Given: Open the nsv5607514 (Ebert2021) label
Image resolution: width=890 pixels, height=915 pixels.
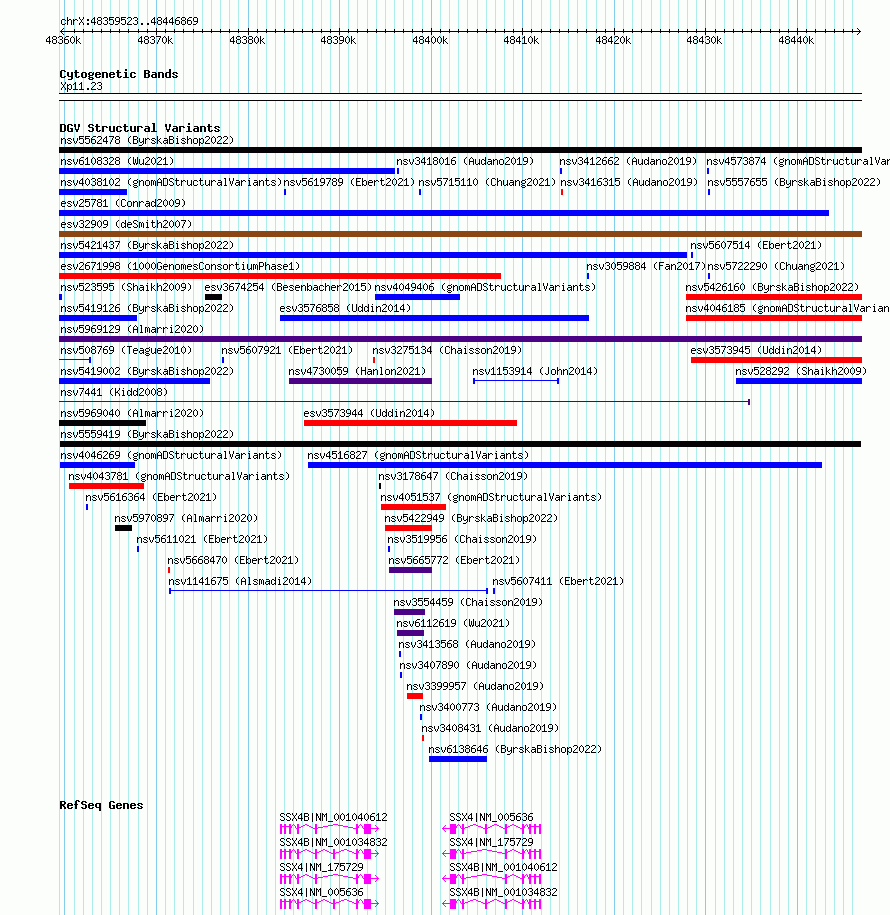Looking at the screenshot, I should [x=756, y=246].
